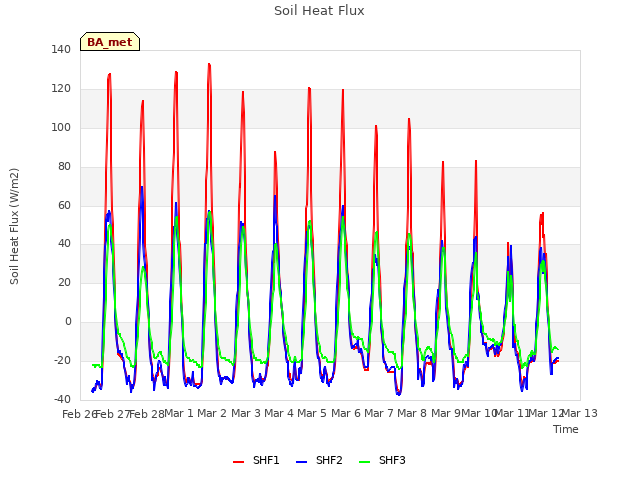Click the Mar 6 x-axis label
This screenshot has height=480, width=640.
click(x=346, y=413)
